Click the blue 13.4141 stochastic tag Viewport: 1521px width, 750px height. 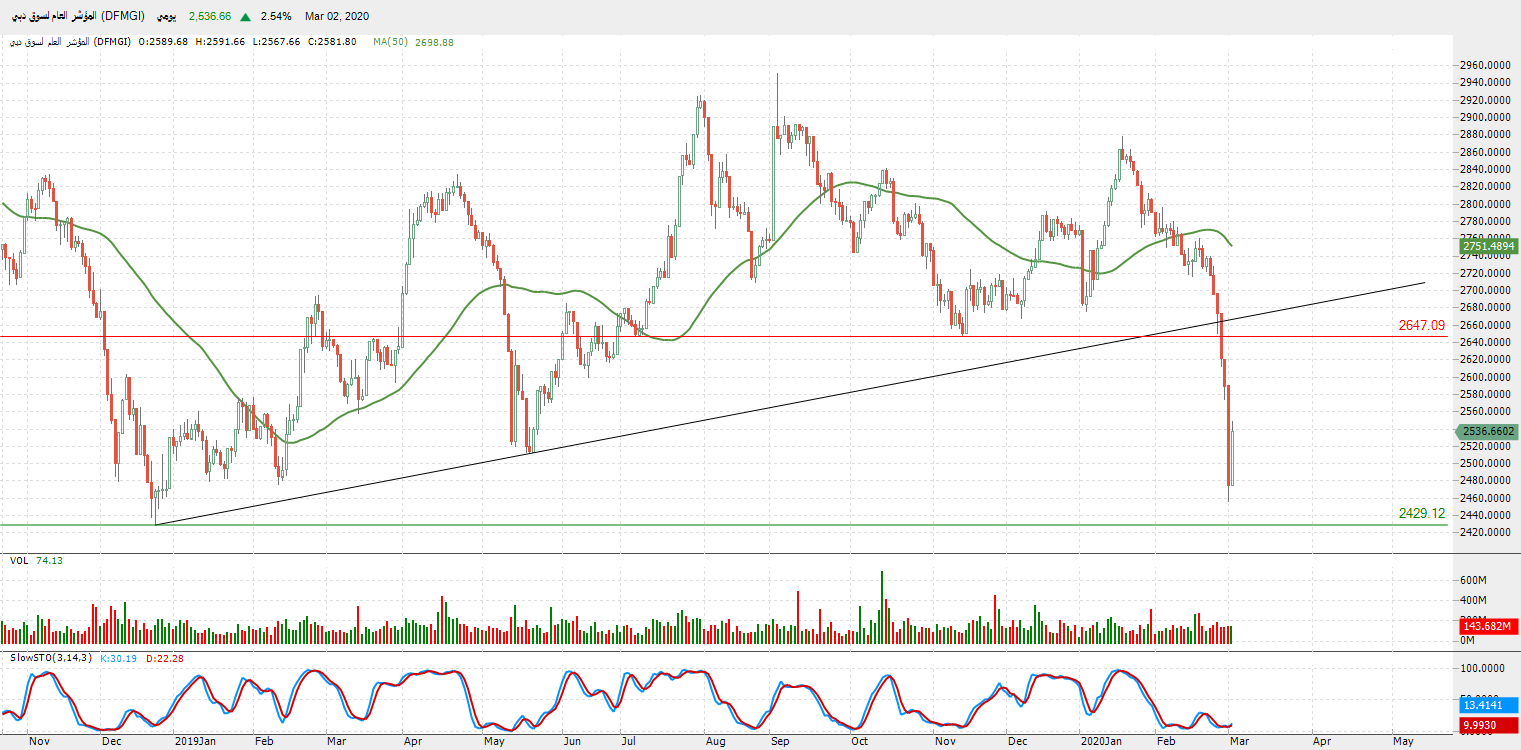click(x=1486, y=706)
